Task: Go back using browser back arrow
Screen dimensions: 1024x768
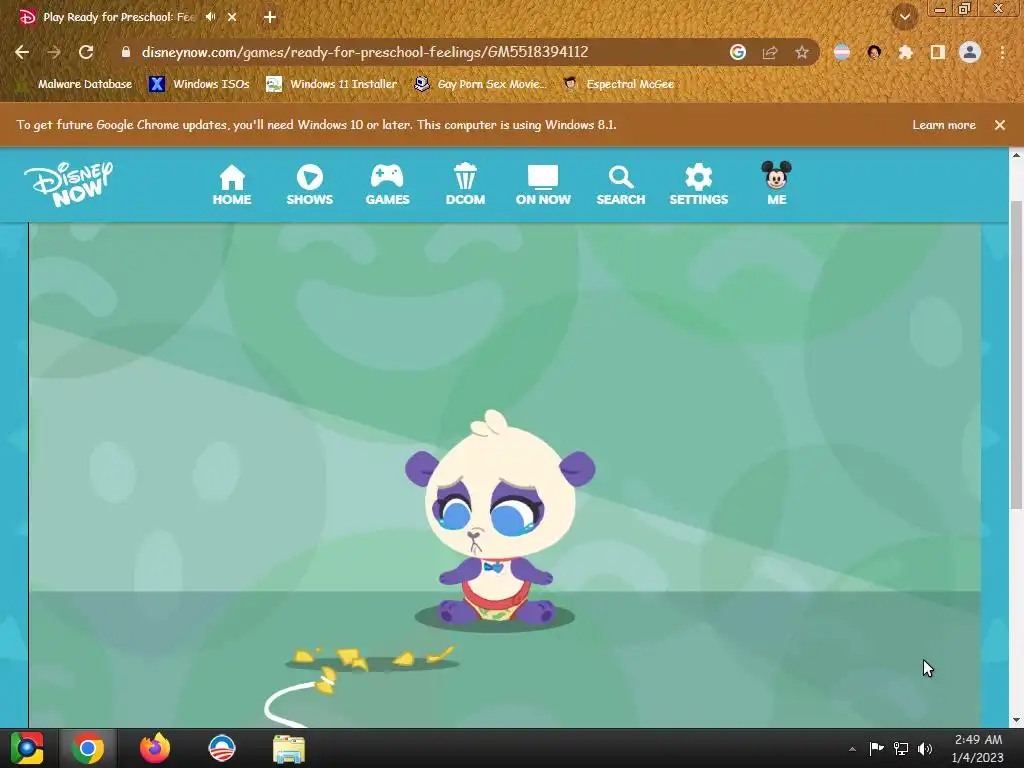Action: point(22,52)
